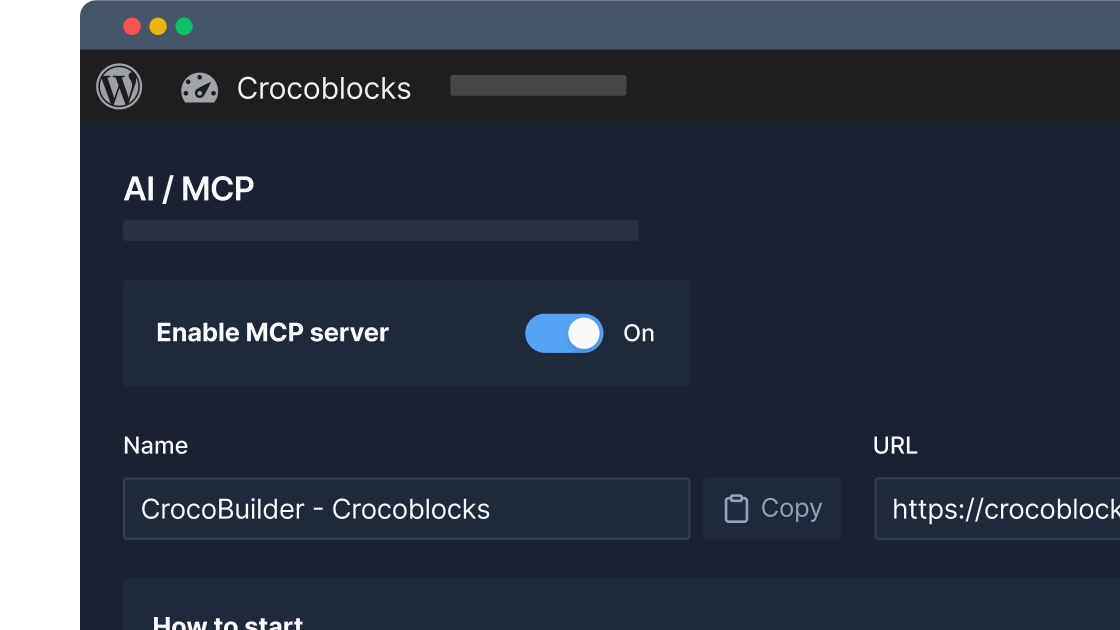This screenshot has height=630, width=1120.
Task: Click the How to start heading
Action: [228, 621]
